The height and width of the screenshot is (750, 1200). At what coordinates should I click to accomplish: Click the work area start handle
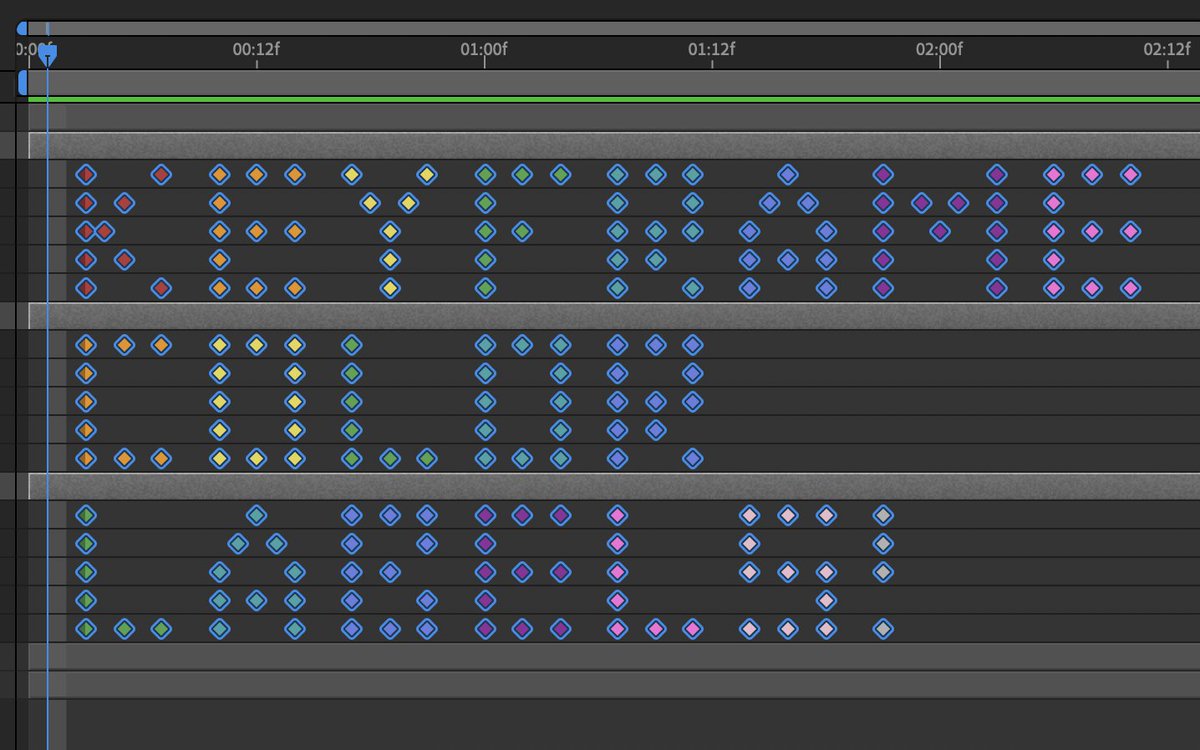coord(23,84)
